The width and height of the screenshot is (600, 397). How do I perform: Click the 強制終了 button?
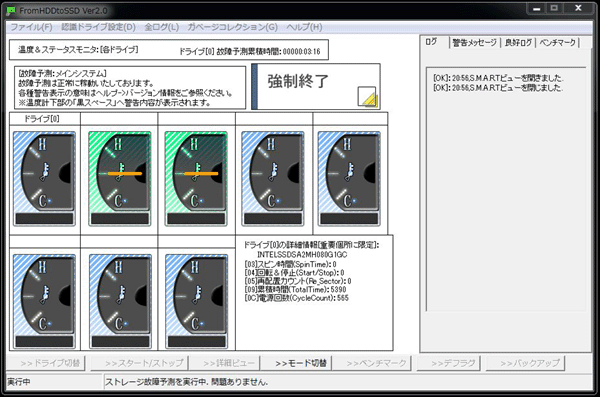pyautogui.click(x=316, y=86)
